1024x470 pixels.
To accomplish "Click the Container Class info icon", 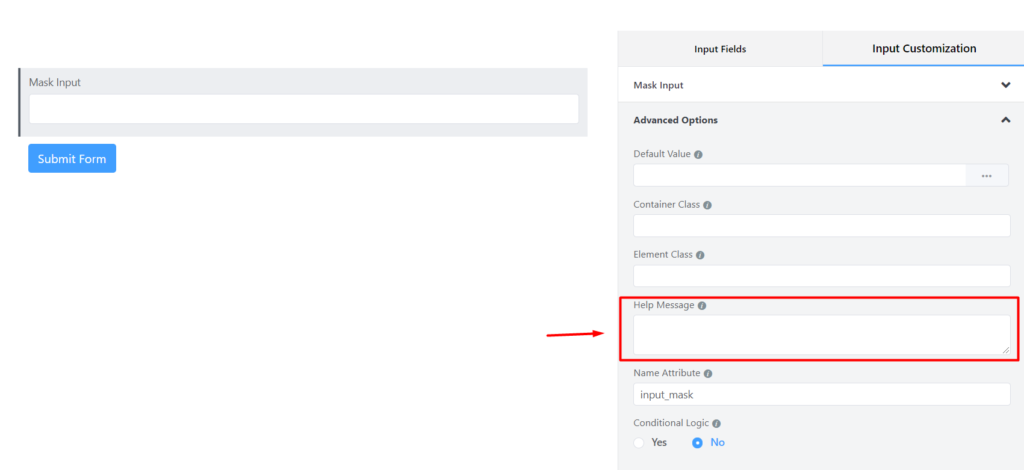I will (707, 205).
